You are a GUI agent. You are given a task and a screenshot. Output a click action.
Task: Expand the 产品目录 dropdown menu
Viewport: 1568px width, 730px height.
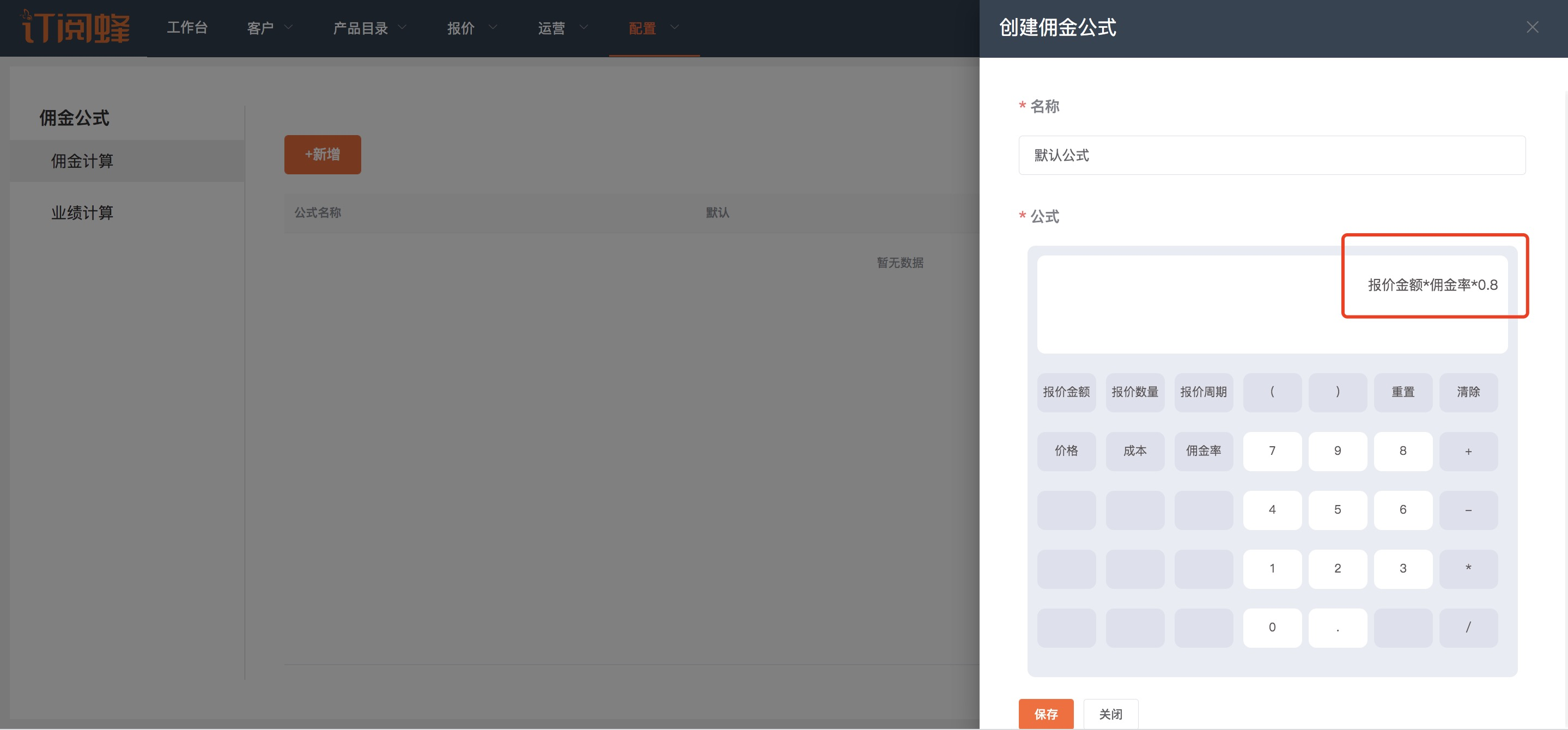pos(369,28)
